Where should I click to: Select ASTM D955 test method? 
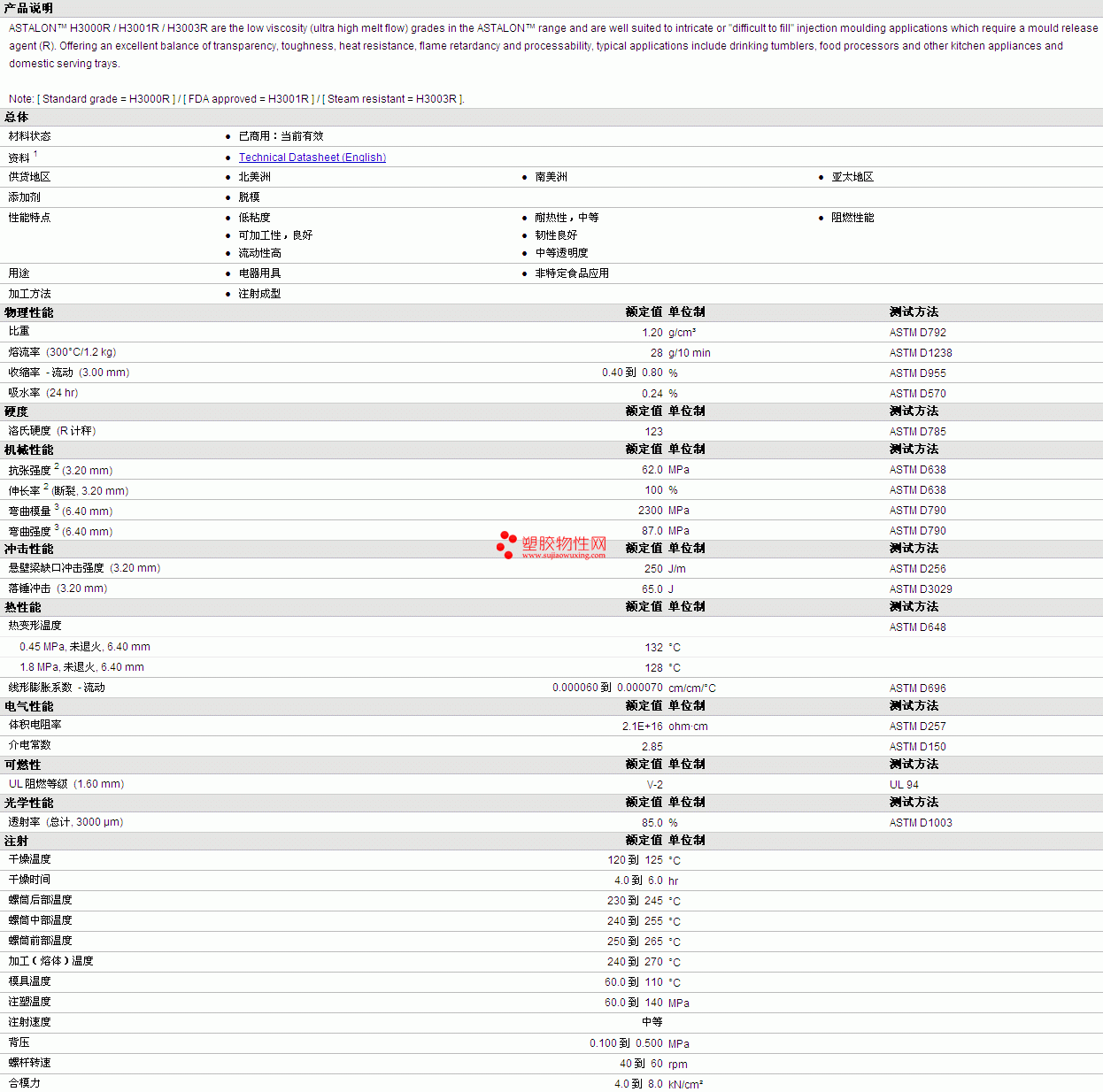click(x=918, y=373)
